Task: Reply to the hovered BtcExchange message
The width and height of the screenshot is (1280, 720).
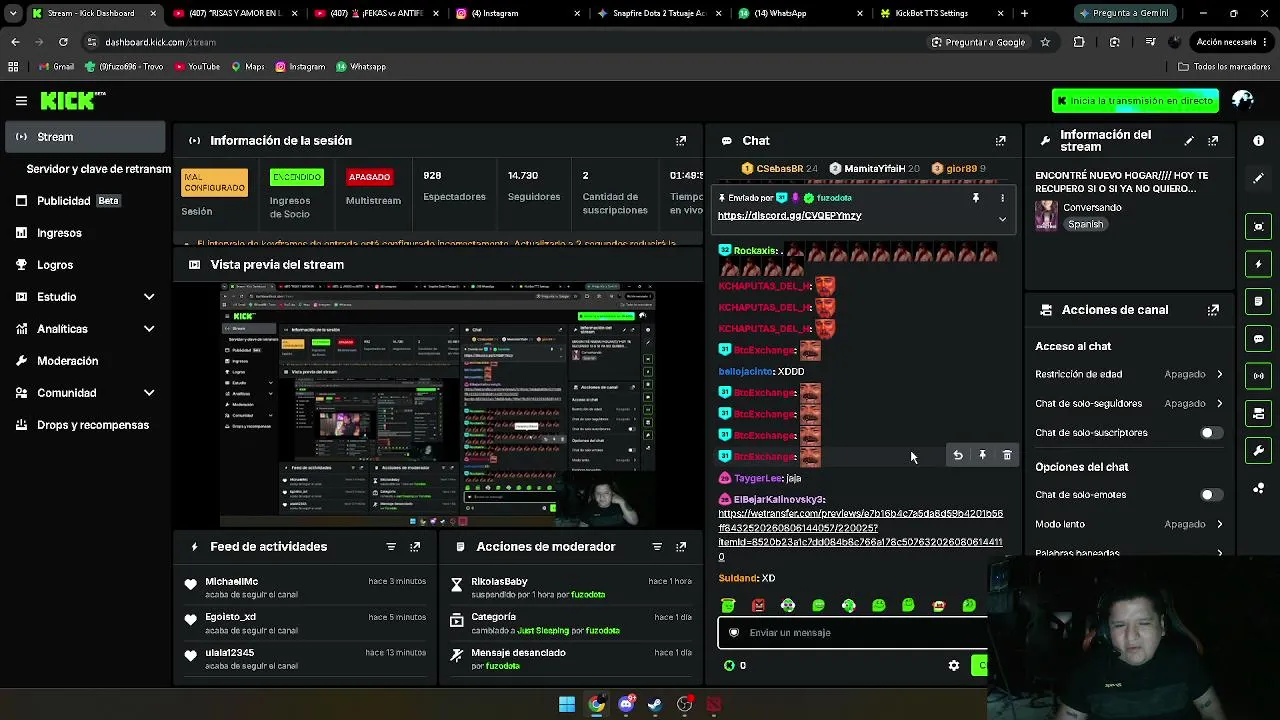Action: tap(958, 456)
